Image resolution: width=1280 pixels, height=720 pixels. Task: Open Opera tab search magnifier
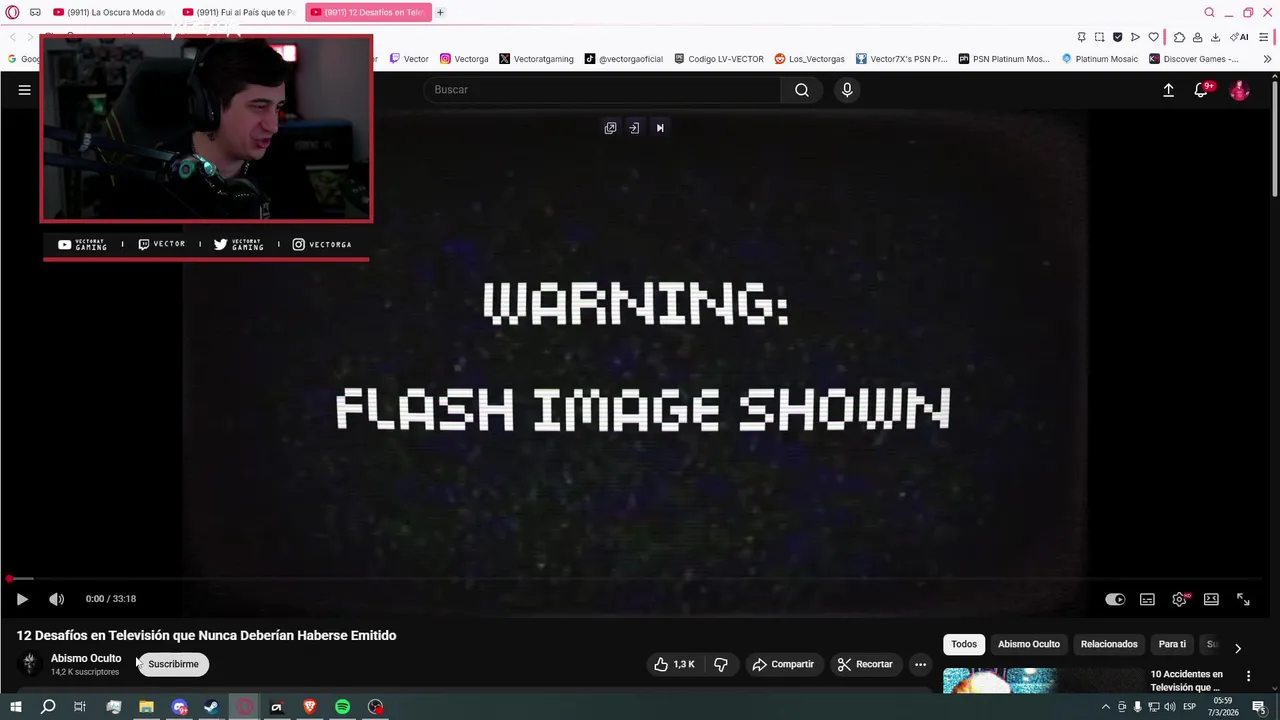[1209, 12]
